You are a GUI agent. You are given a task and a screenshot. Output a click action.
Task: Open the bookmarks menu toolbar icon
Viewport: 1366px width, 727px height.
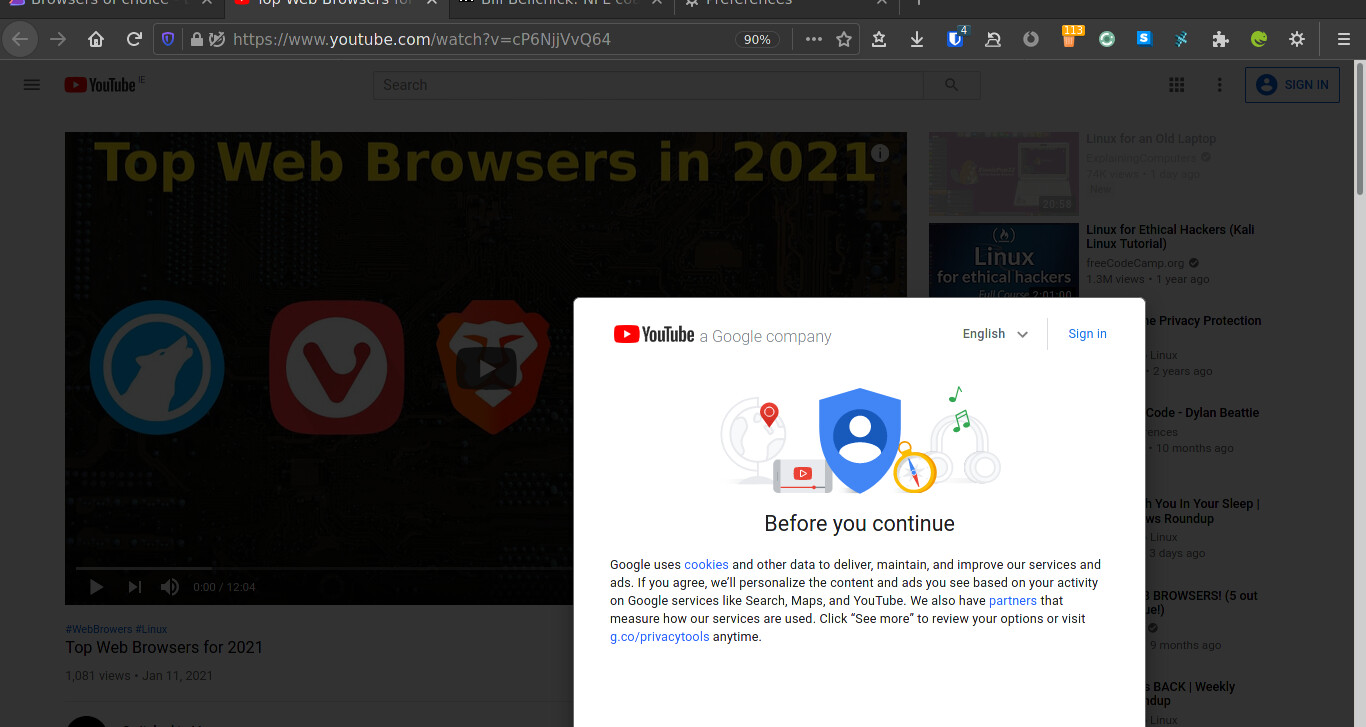pos(879,40)
